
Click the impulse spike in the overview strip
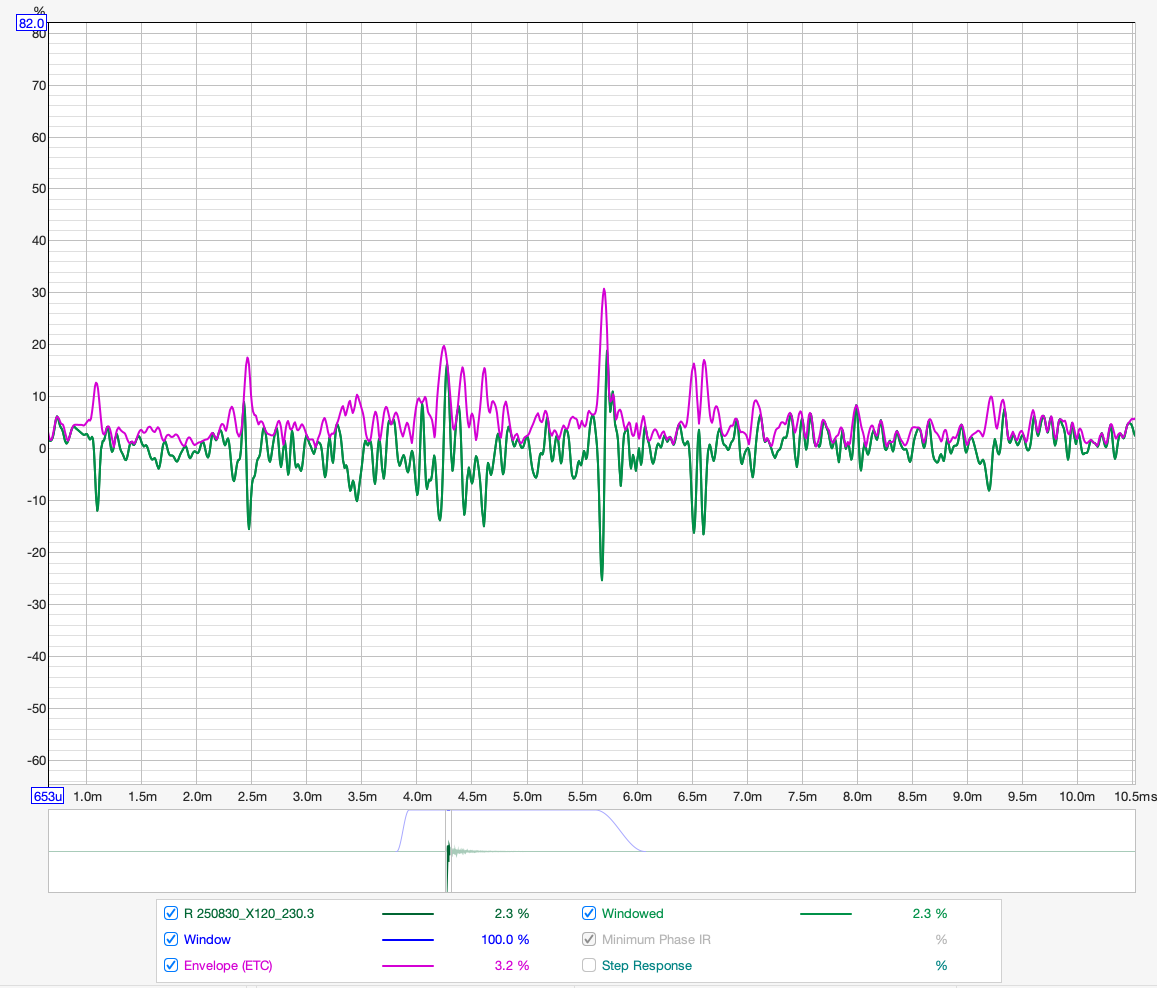point(447,852)
